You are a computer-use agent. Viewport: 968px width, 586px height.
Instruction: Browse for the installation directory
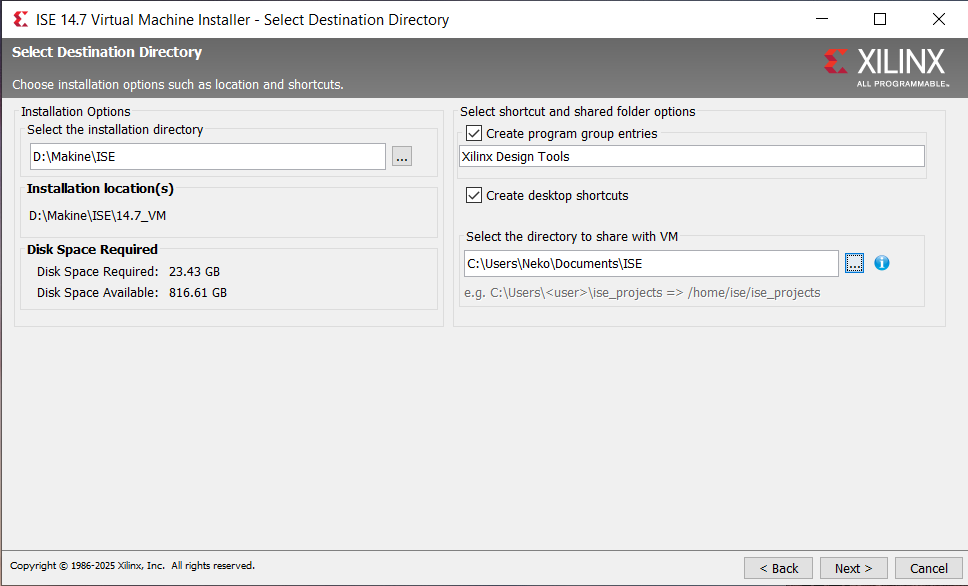point(402,157)
